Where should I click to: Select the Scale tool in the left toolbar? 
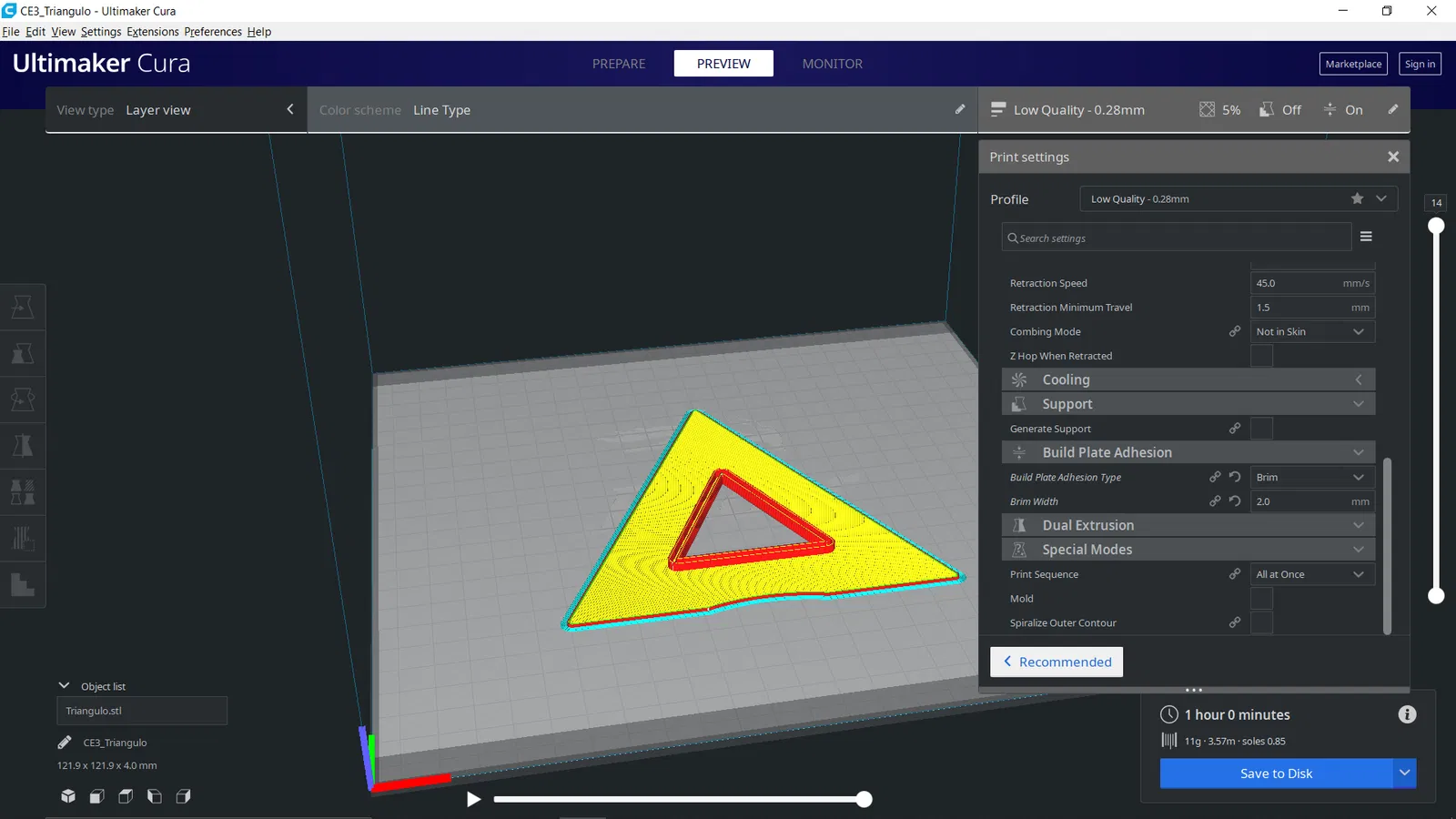coord(23,353)
